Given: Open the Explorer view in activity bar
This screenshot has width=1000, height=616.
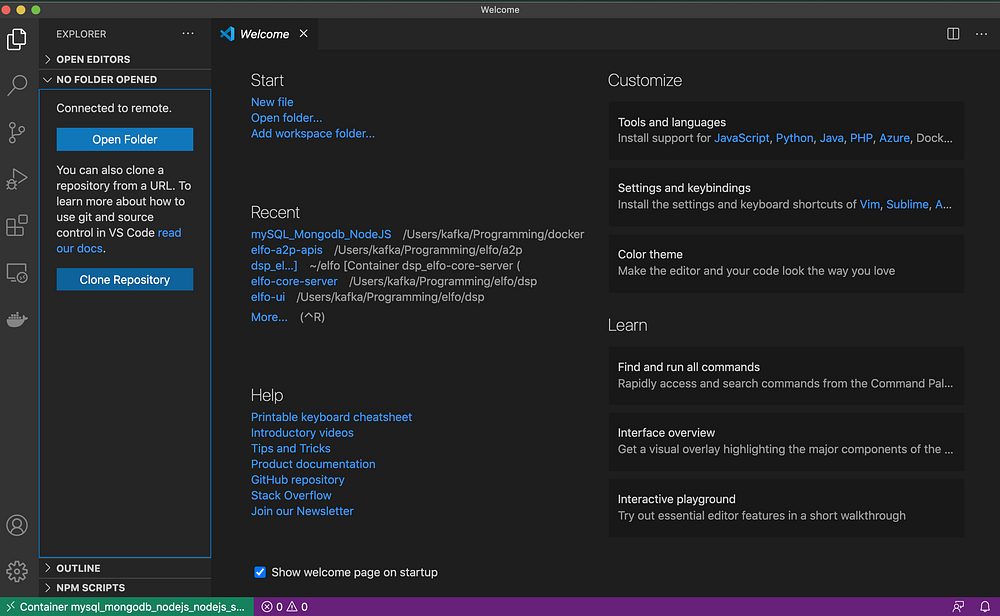Looking at the screenshot, I should pos(17,40).
